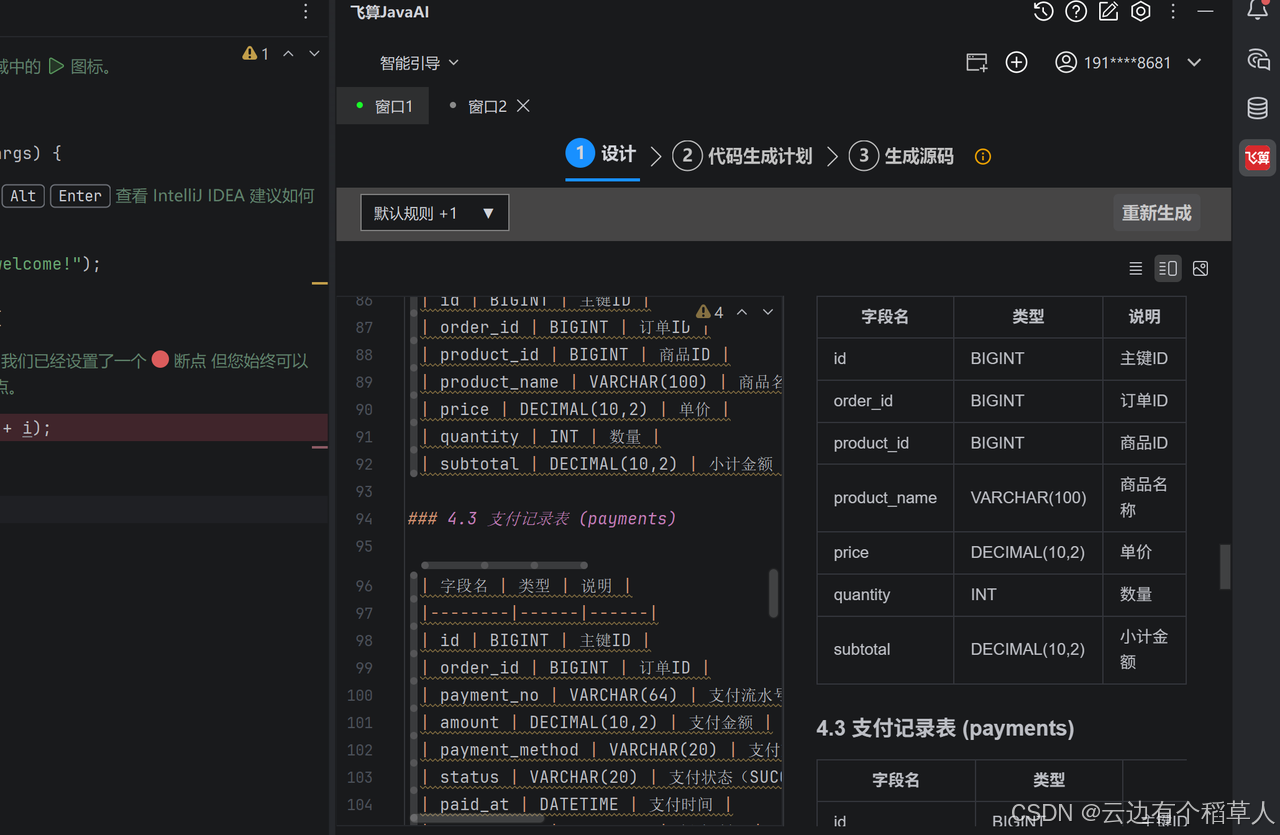1280x835 pixels.
Task: Click the warning icon showing 1 problem
Action: point(250,53)
